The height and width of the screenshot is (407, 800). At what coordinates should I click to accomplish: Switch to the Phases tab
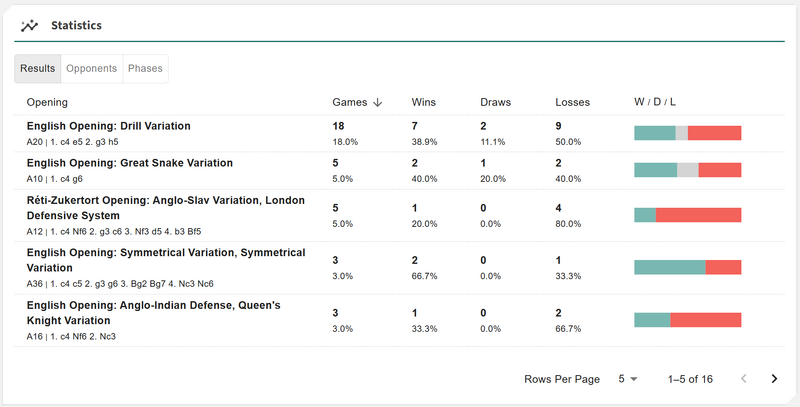[144, 69]
